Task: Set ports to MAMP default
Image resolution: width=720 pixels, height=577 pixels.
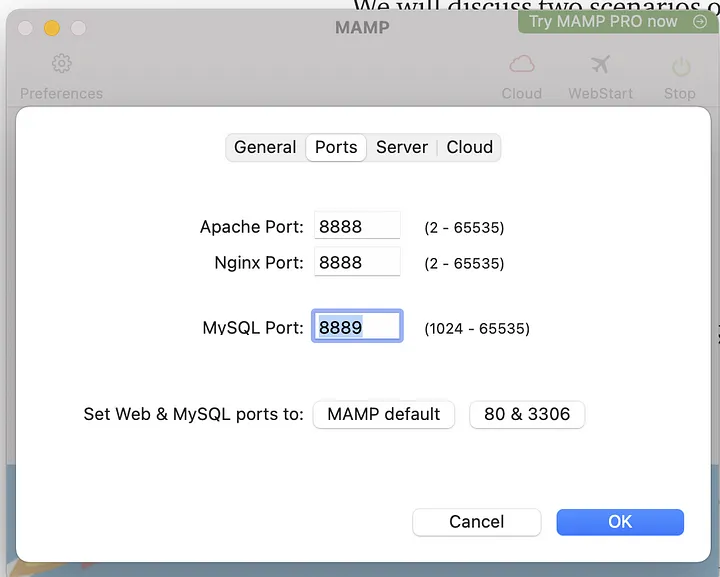Action: [383, 415]
